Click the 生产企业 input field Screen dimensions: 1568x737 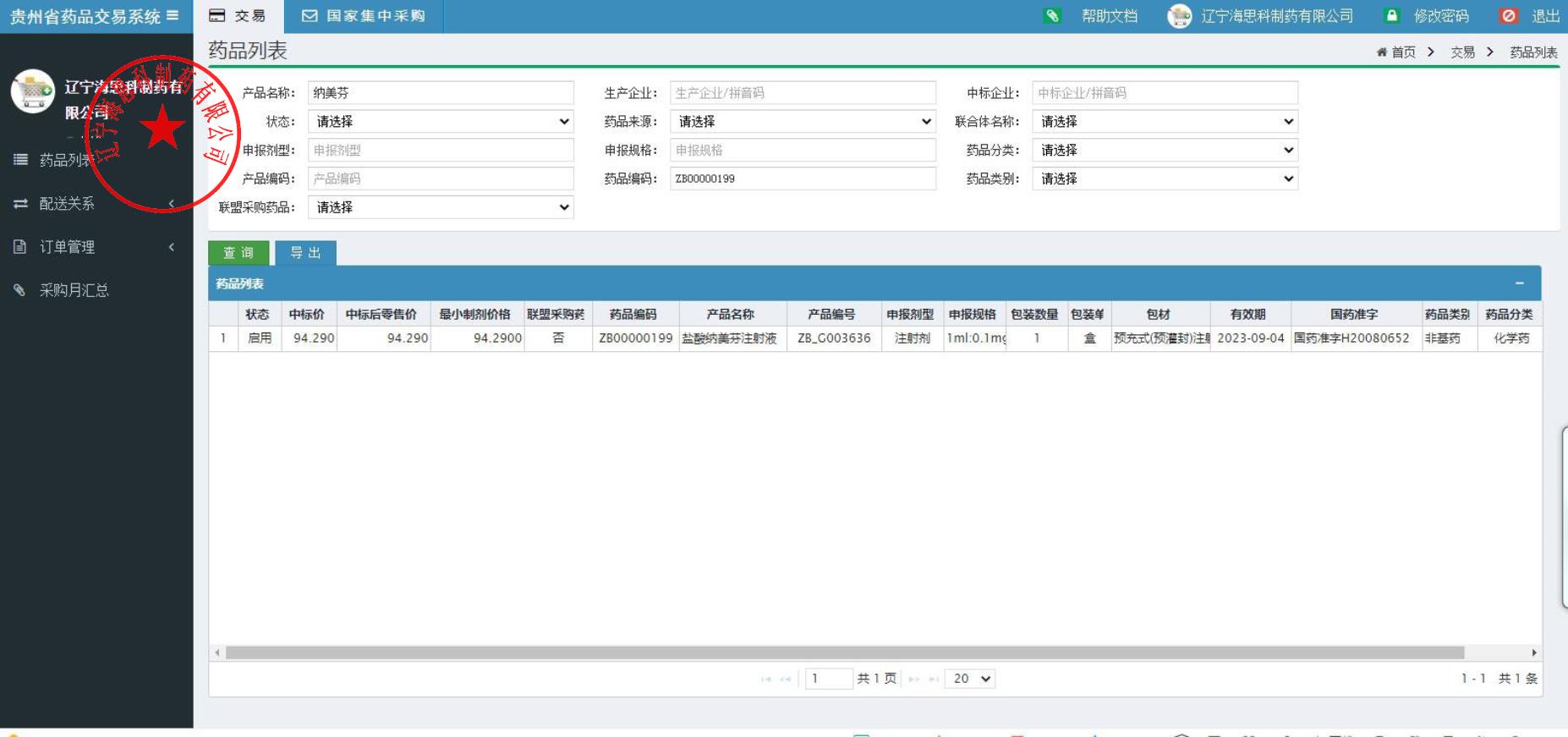[x=803, y=93]
